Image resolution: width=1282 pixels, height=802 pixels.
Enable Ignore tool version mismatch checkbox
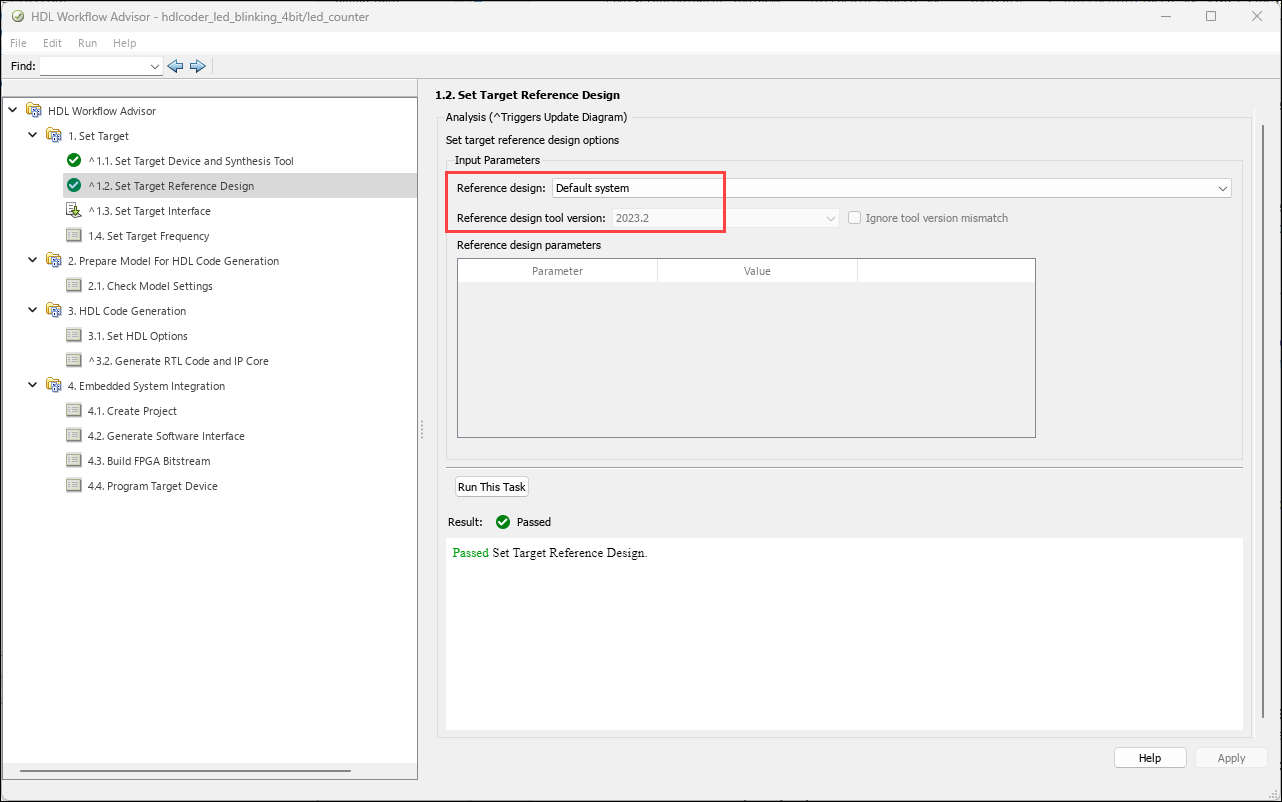(x=855, y=218)
